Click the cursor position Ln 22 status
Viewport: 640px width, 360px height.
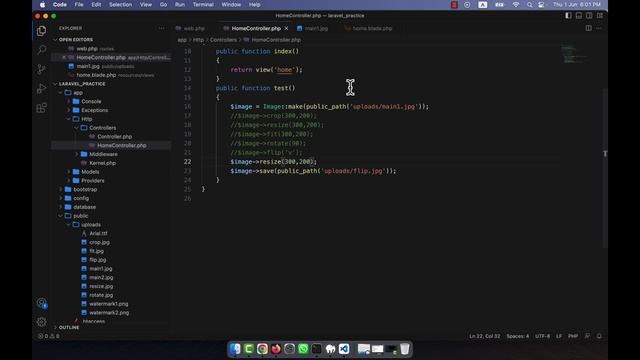pos(484,336)
